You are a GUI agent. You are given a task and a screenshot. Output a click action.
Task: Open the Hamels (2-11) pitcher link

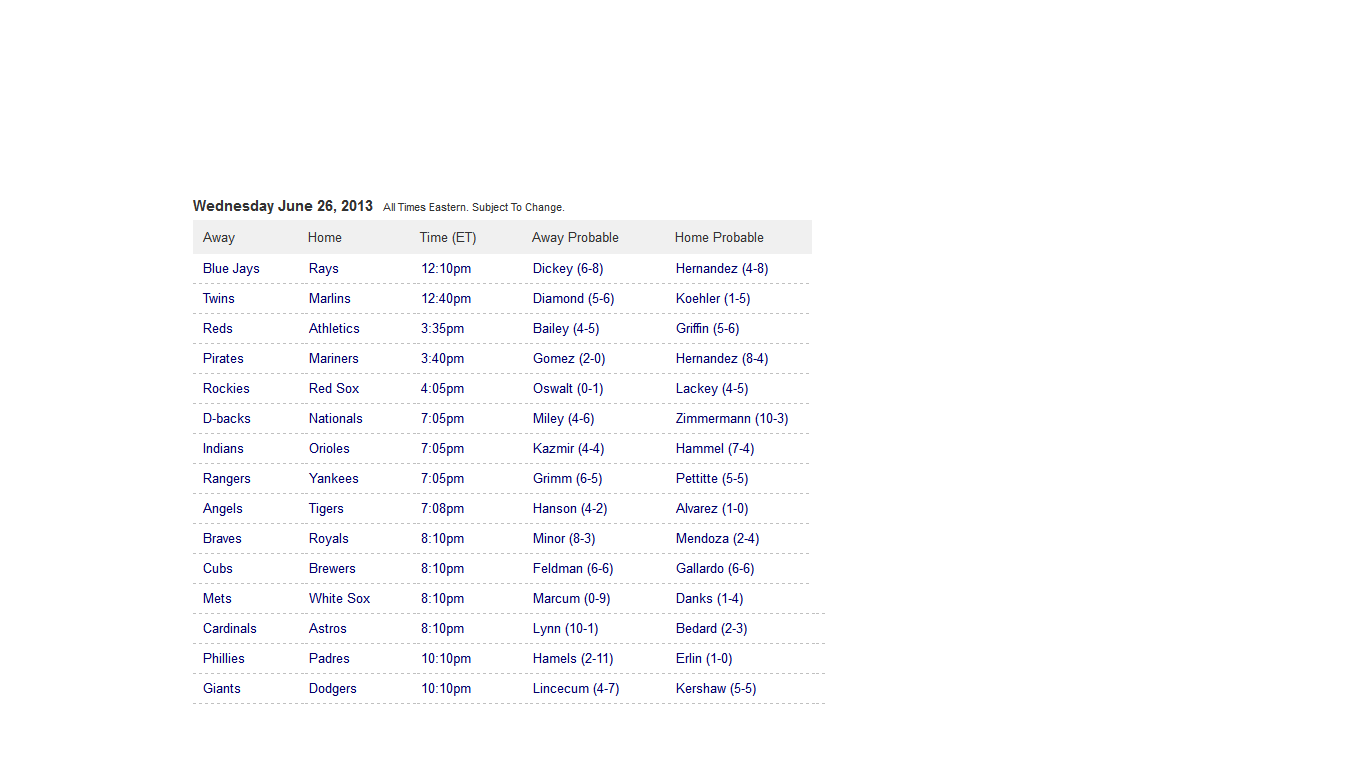[573, 658]
